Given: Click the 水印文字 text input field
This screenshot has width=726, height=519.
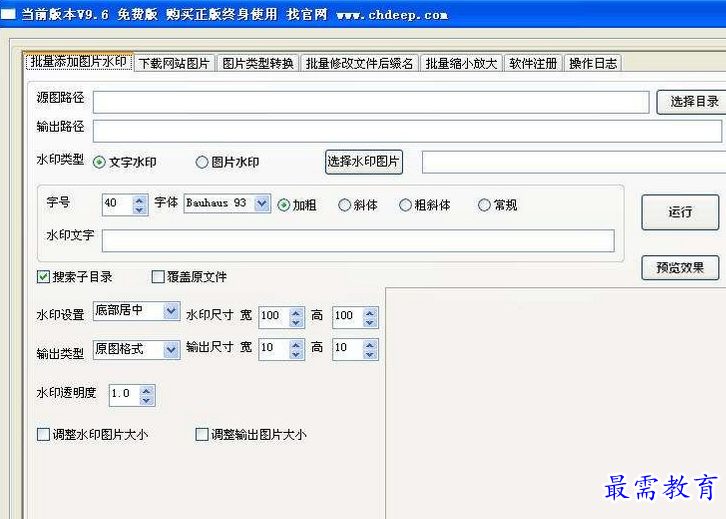Looking at the screenshot, I should point(358,241).
